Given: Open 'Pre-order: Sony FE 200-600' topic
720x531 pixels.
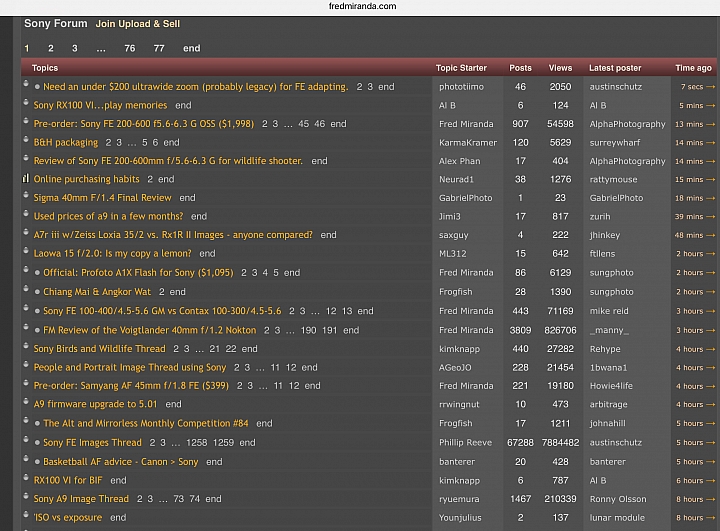Looking at the screenshot, I should (144, 124).
